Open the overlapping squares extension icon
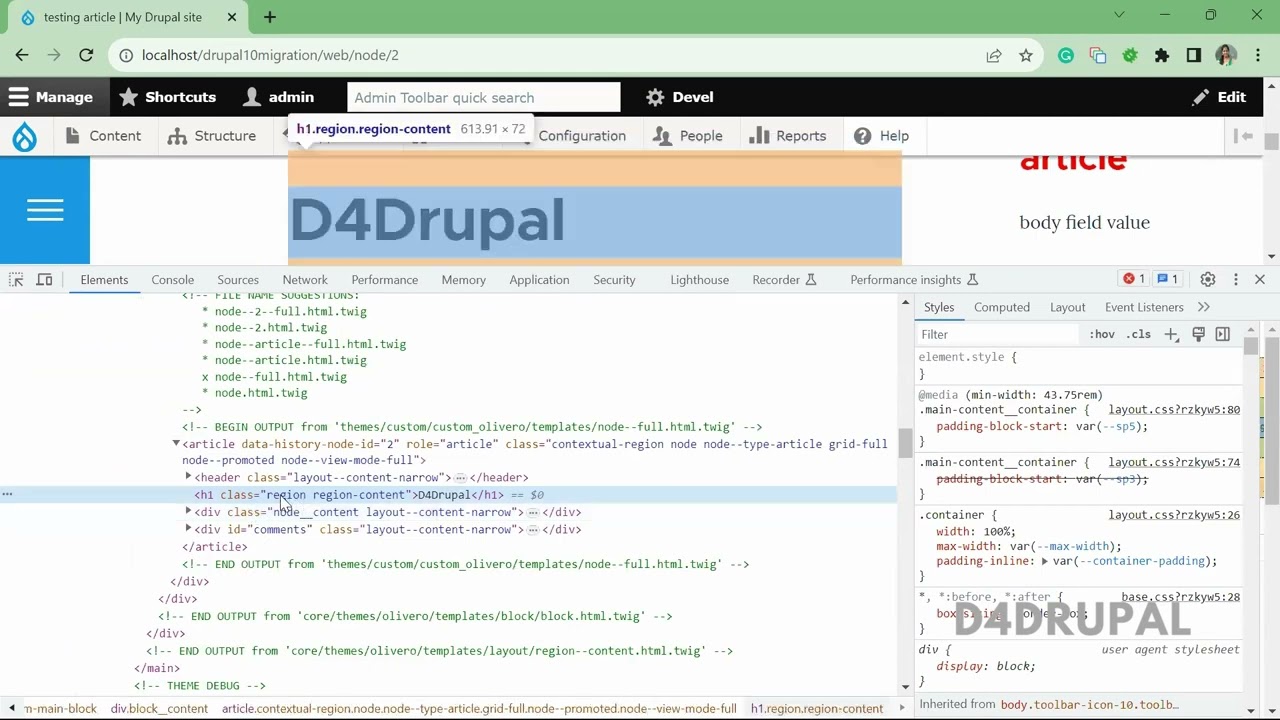 coord(1098,56)
